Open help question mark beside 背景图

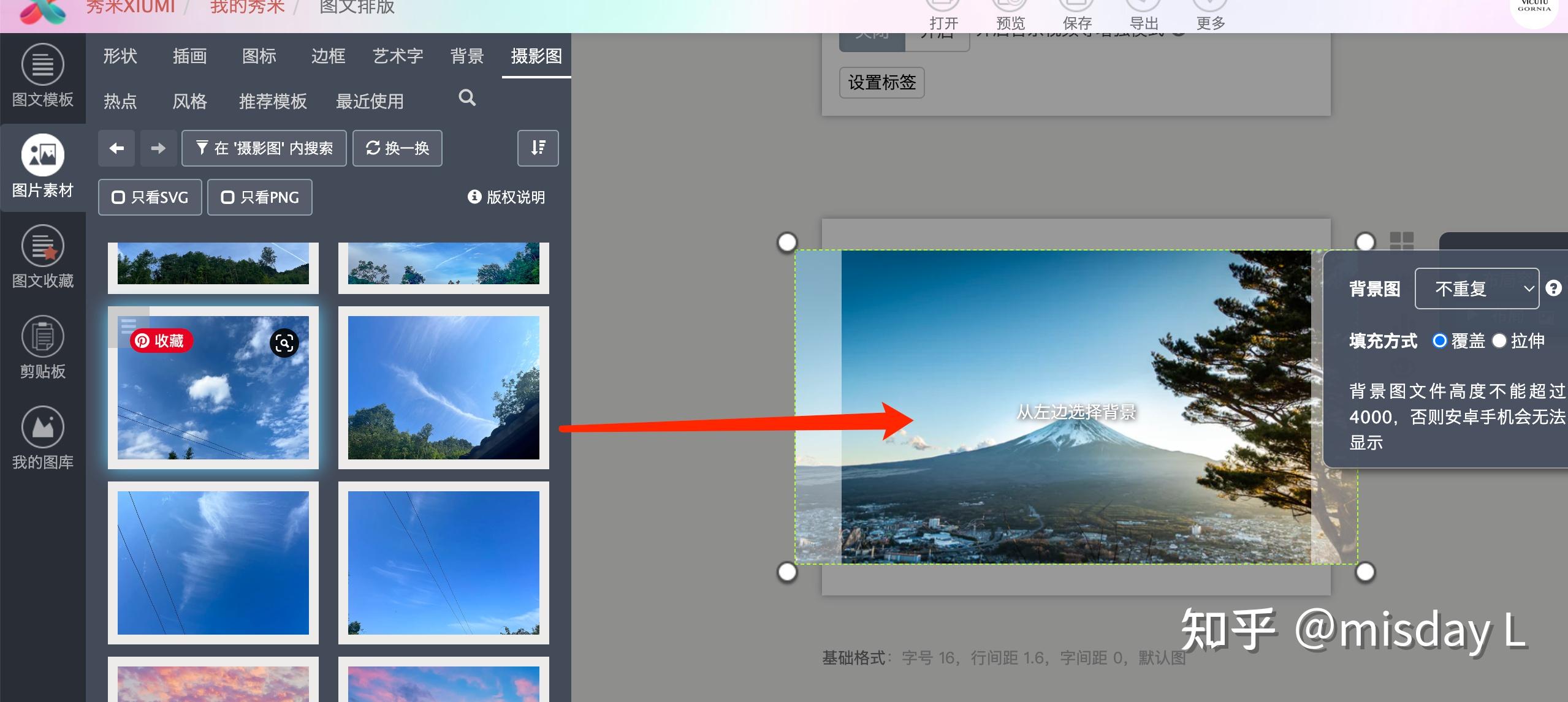1554,288
